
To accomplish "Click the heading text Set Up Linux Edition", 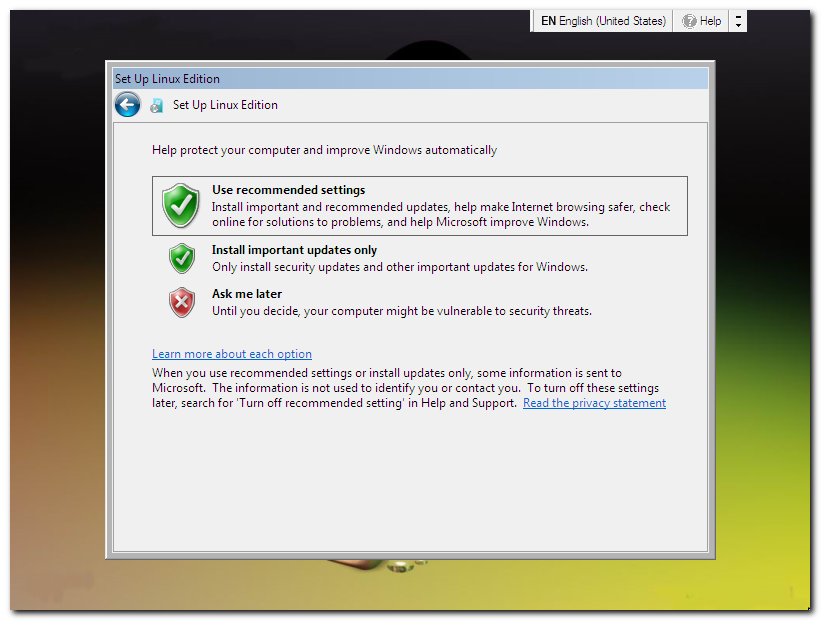I will coord(225,105).
